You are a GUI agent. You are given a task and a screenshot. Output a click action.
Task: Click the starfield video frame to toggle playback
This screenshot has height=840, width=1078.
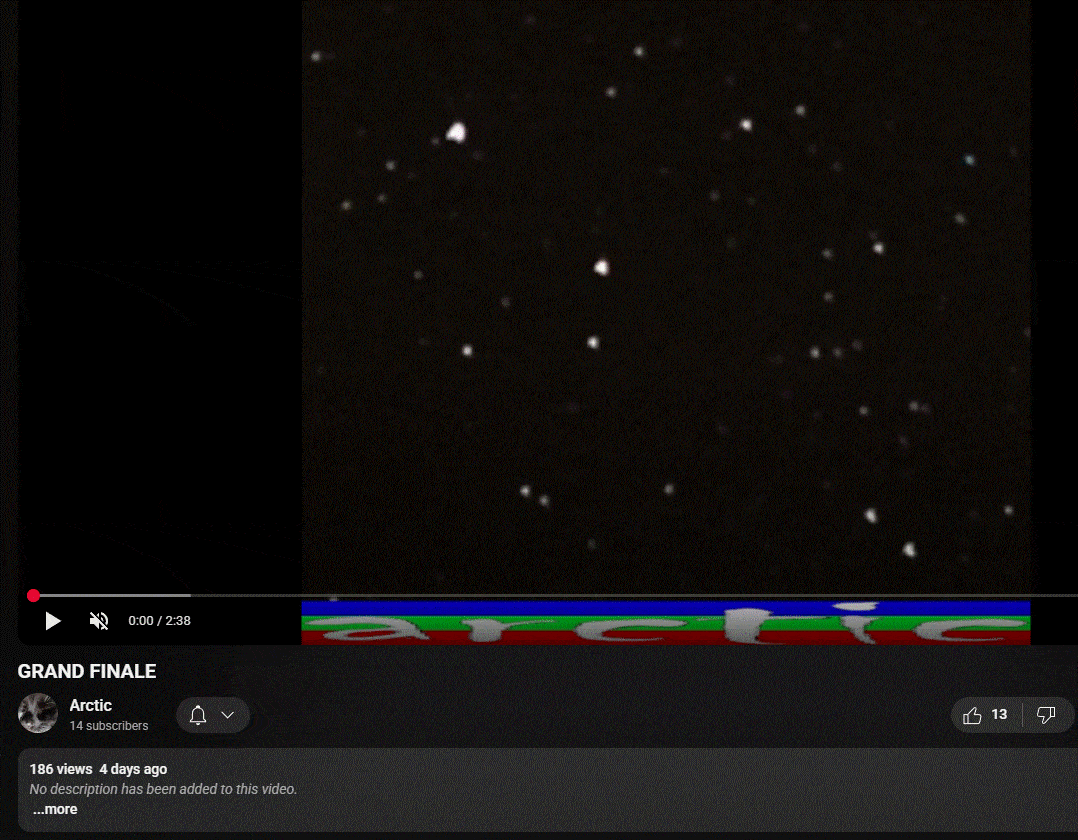pos(665,300)
